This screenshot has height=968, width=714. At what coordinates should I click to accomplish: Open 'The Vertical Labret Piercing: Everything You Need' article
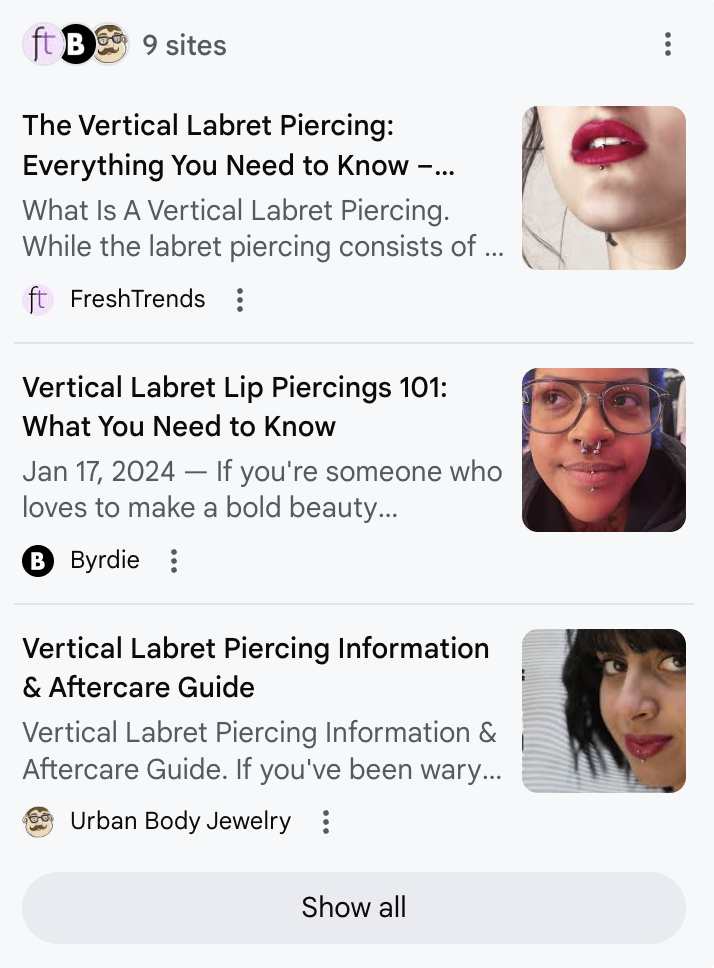238,145
